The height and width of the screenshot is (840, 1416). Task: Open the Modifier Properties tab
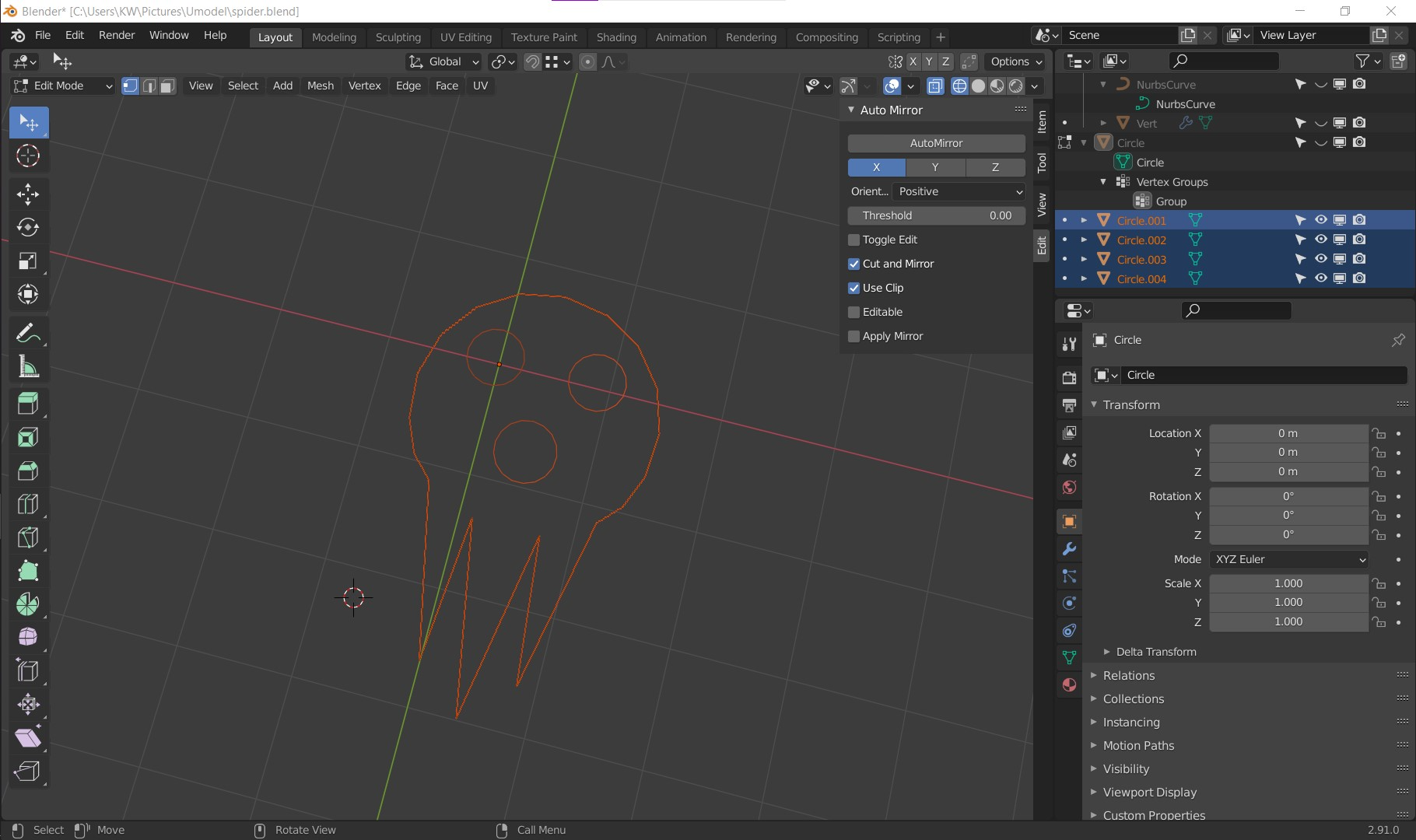(1068, 549)
